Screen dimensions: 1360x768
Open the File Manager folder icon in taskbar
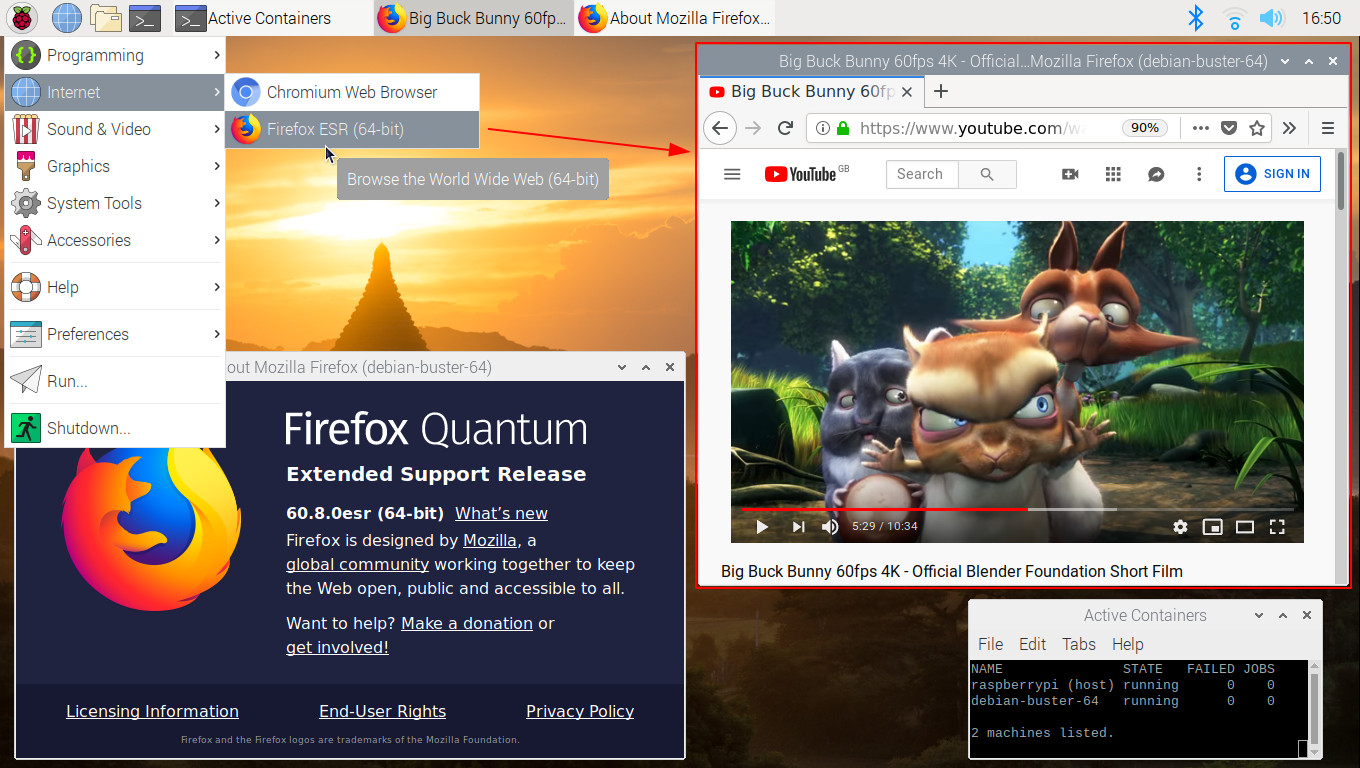click(x=105, y=18)
